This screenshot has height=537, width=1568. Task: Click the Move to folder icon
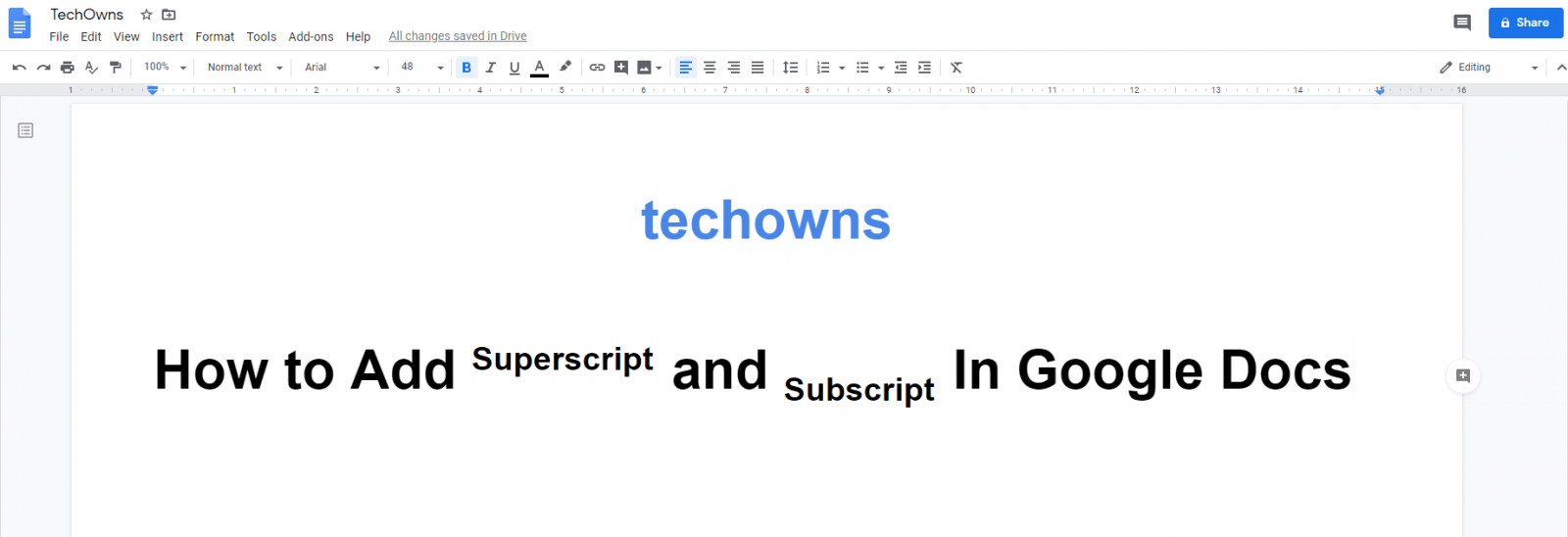169,15
